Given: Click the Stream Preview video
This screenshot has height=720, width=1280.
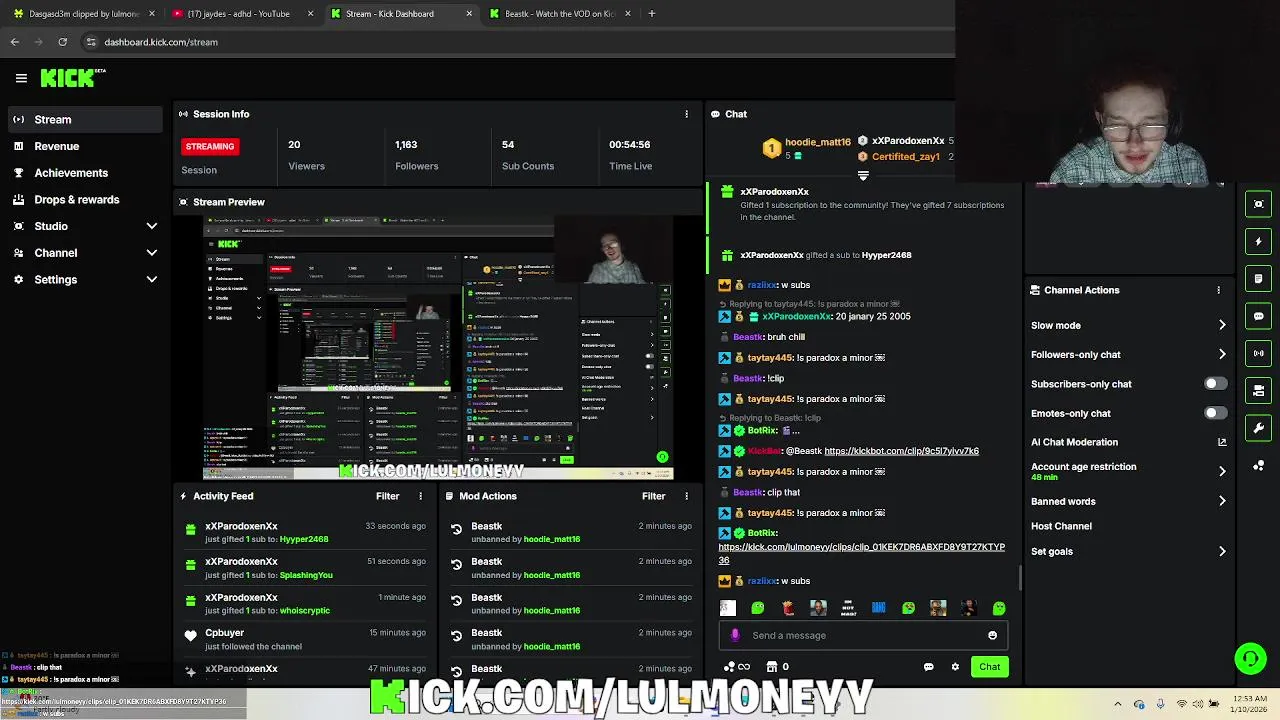Looking at the screenshot, I should (438, 348).
